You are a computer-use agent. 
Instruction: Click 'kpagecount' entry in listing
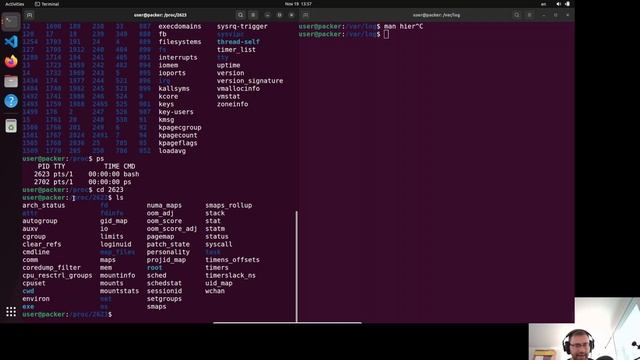(178, 135)
